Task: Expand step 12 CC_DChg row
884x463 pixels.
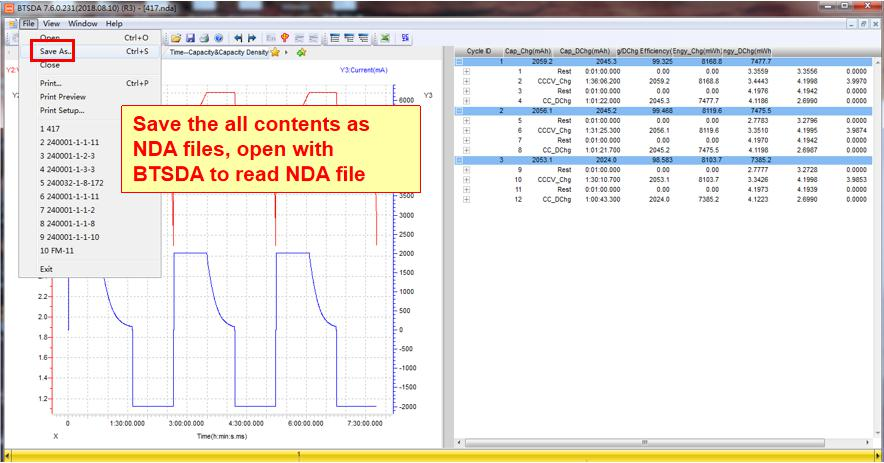Action: (466, 199)
